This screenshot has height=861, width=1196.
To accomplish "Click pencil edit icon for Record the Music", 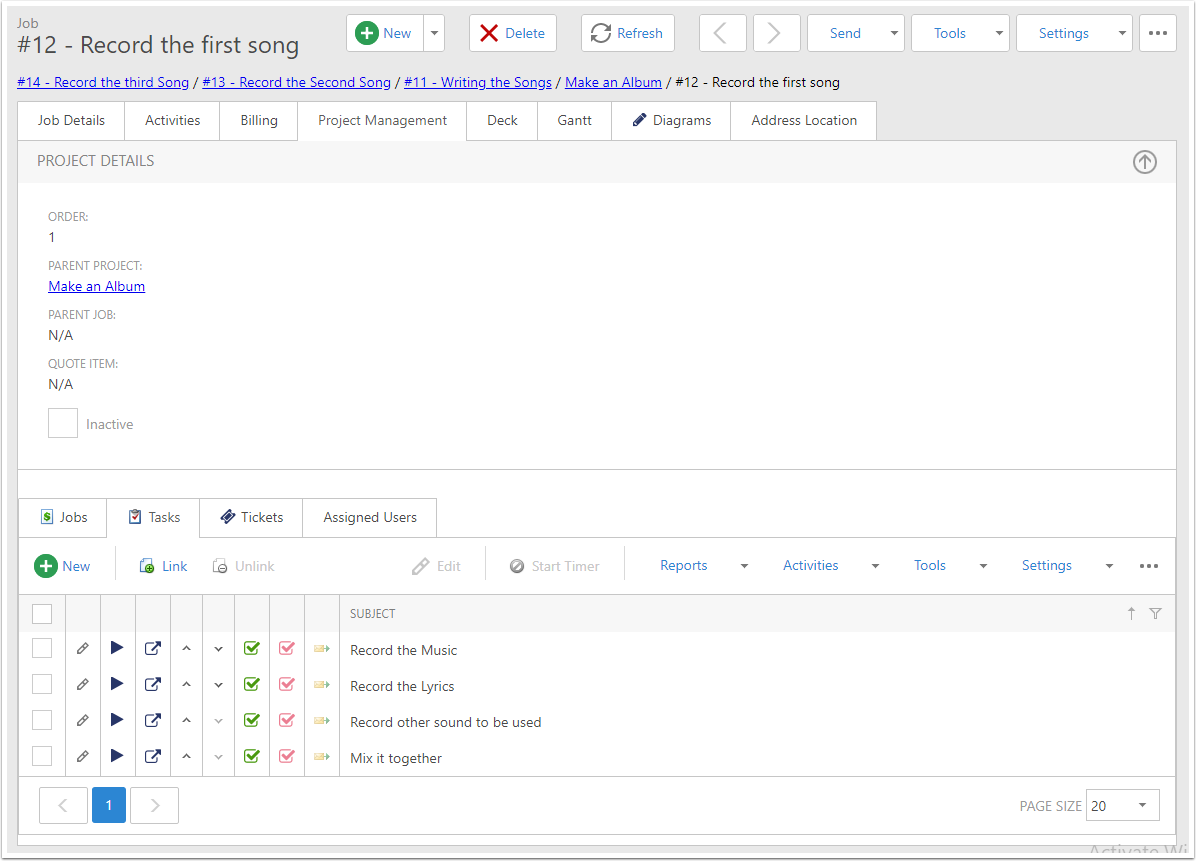I will (x=83, y=649).
